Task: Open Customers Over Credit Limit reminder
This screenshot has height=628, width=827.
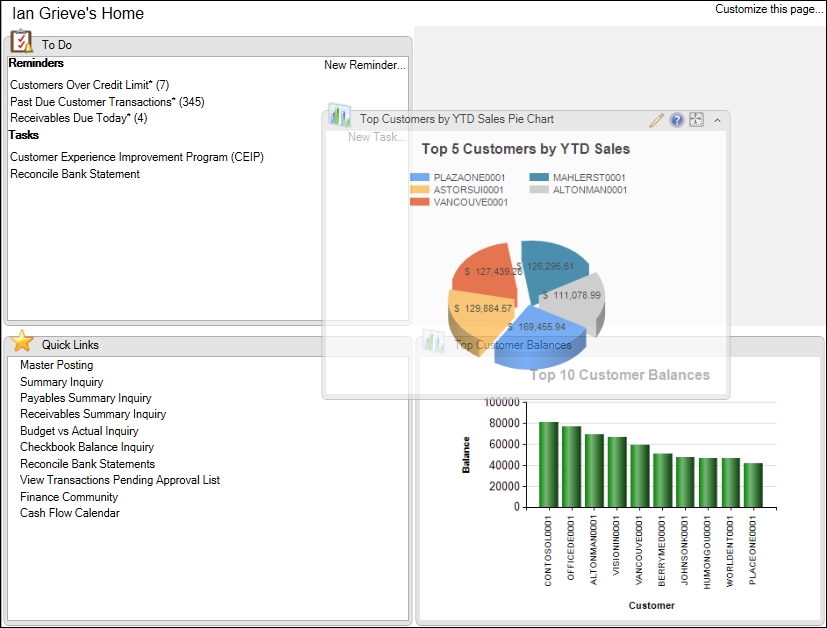Action: (90, 85)
